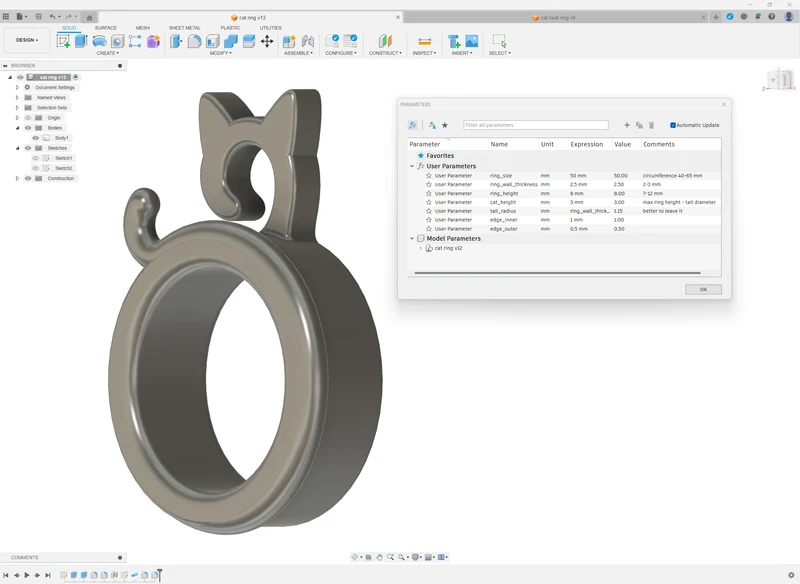Select the Move/Copy arrows tool
Image resolution: width=800 pixels, height=584 pixels.
(x=267, y=41)
